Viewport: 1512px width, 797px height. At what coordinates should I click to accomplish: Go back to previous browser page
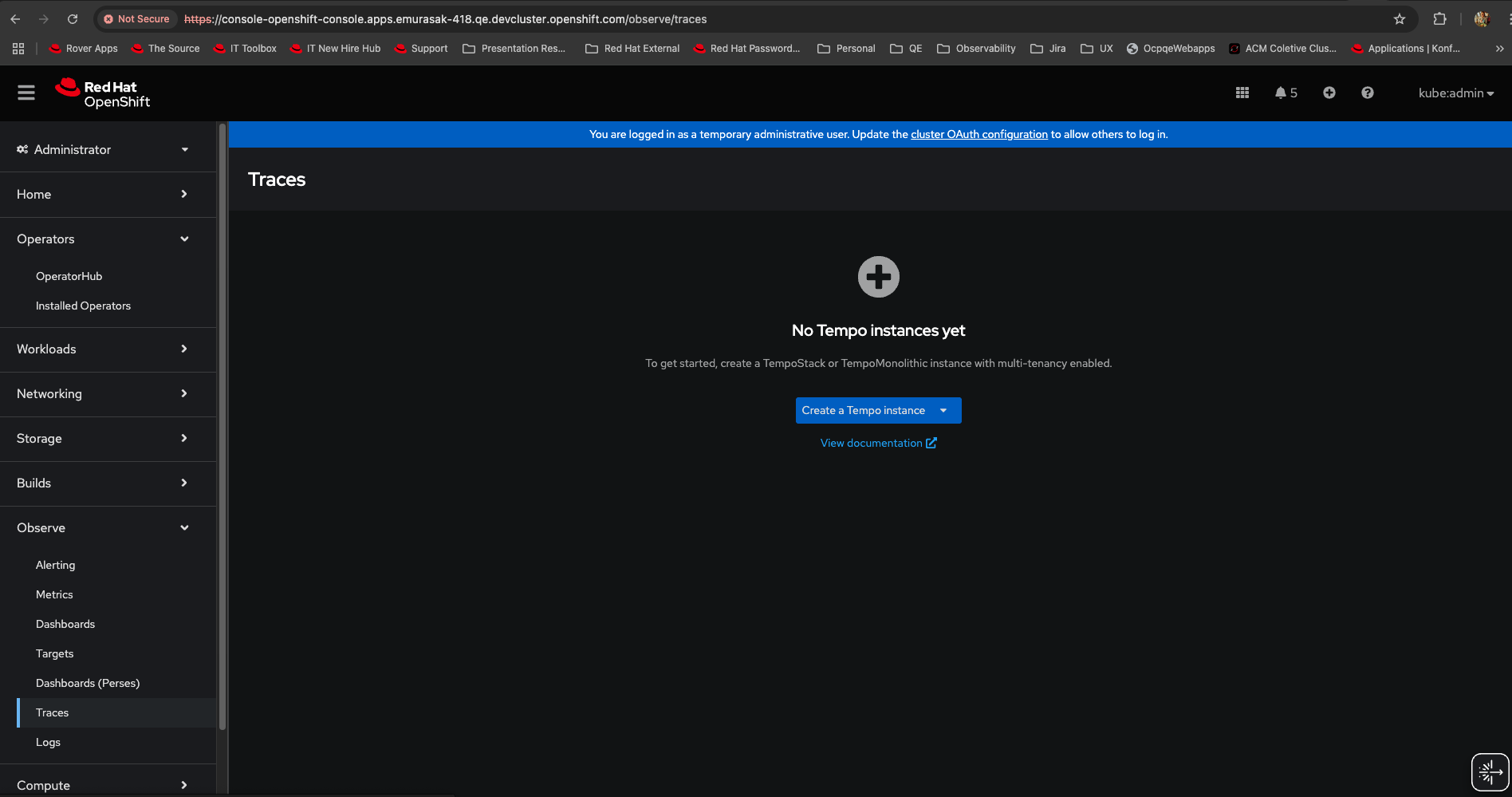15,19
